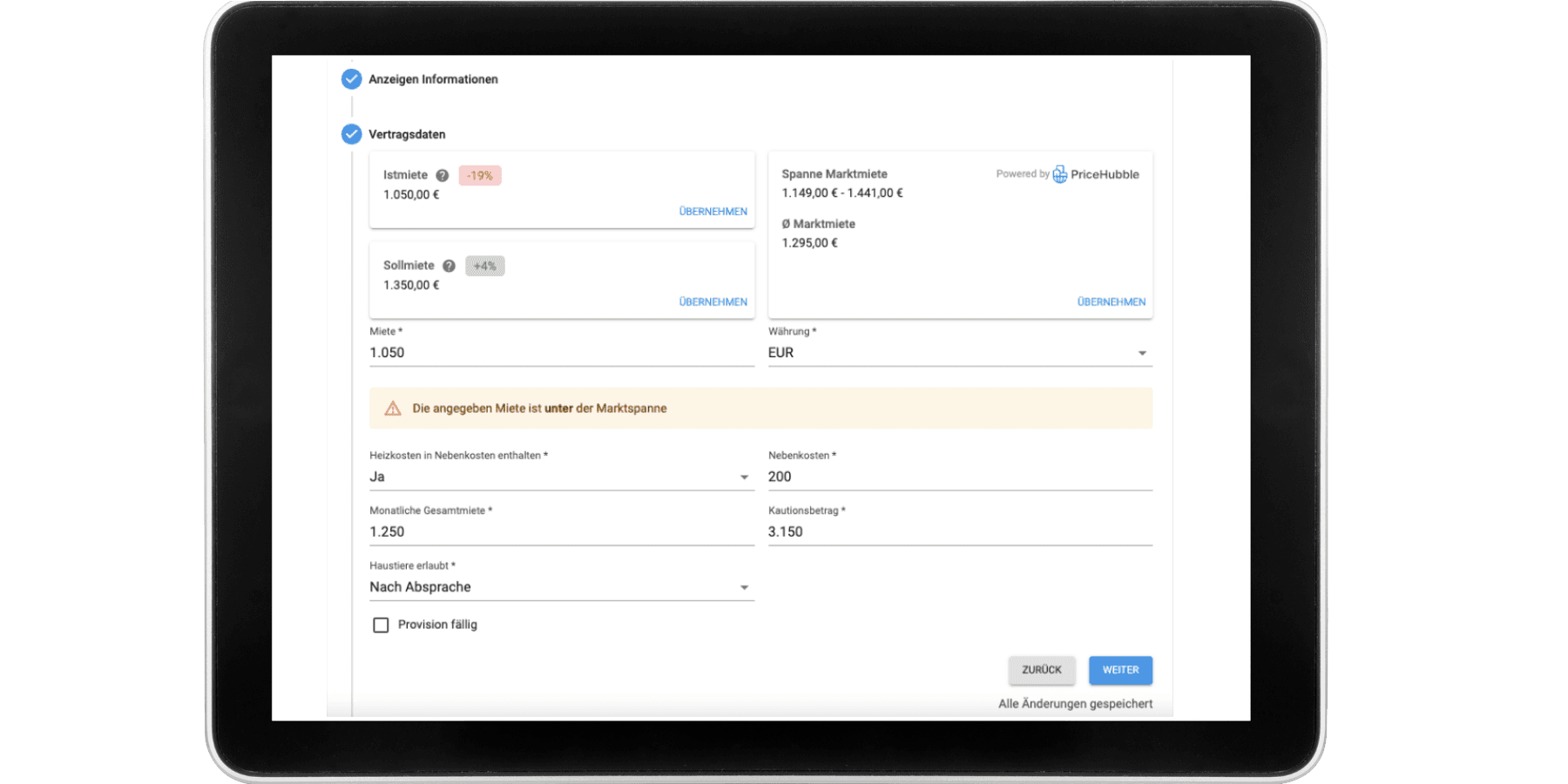Open the Heizkosten in Nebenkosten enthalten dropdown
1568x784 pixels.
[562, 476]
